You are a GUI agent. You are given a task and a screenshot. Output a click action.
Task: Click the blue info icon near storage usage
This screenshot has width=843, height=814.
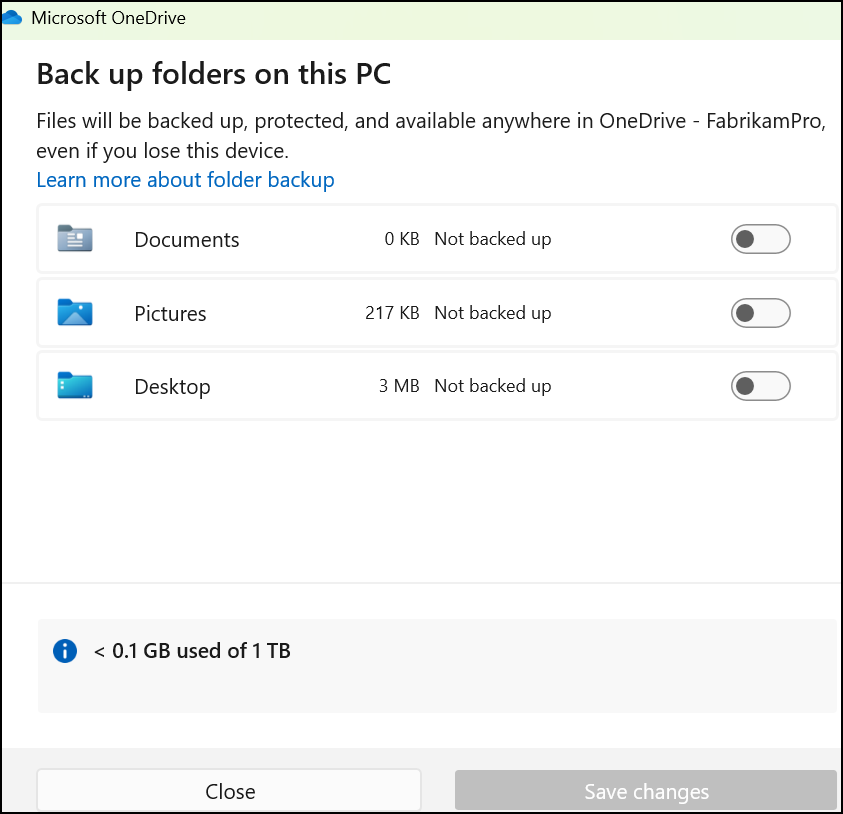64,650
